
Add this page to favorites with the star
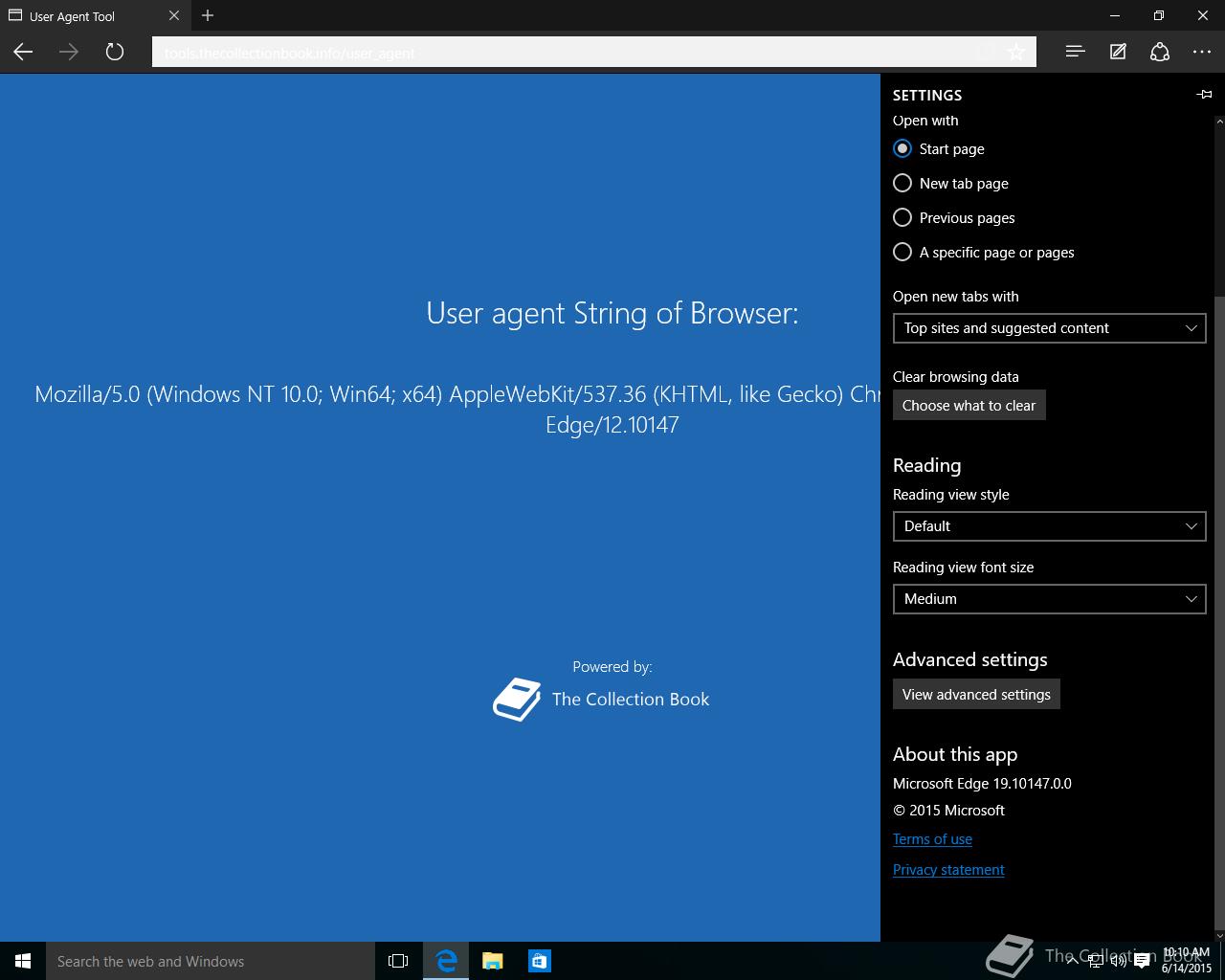(1016, 53)
